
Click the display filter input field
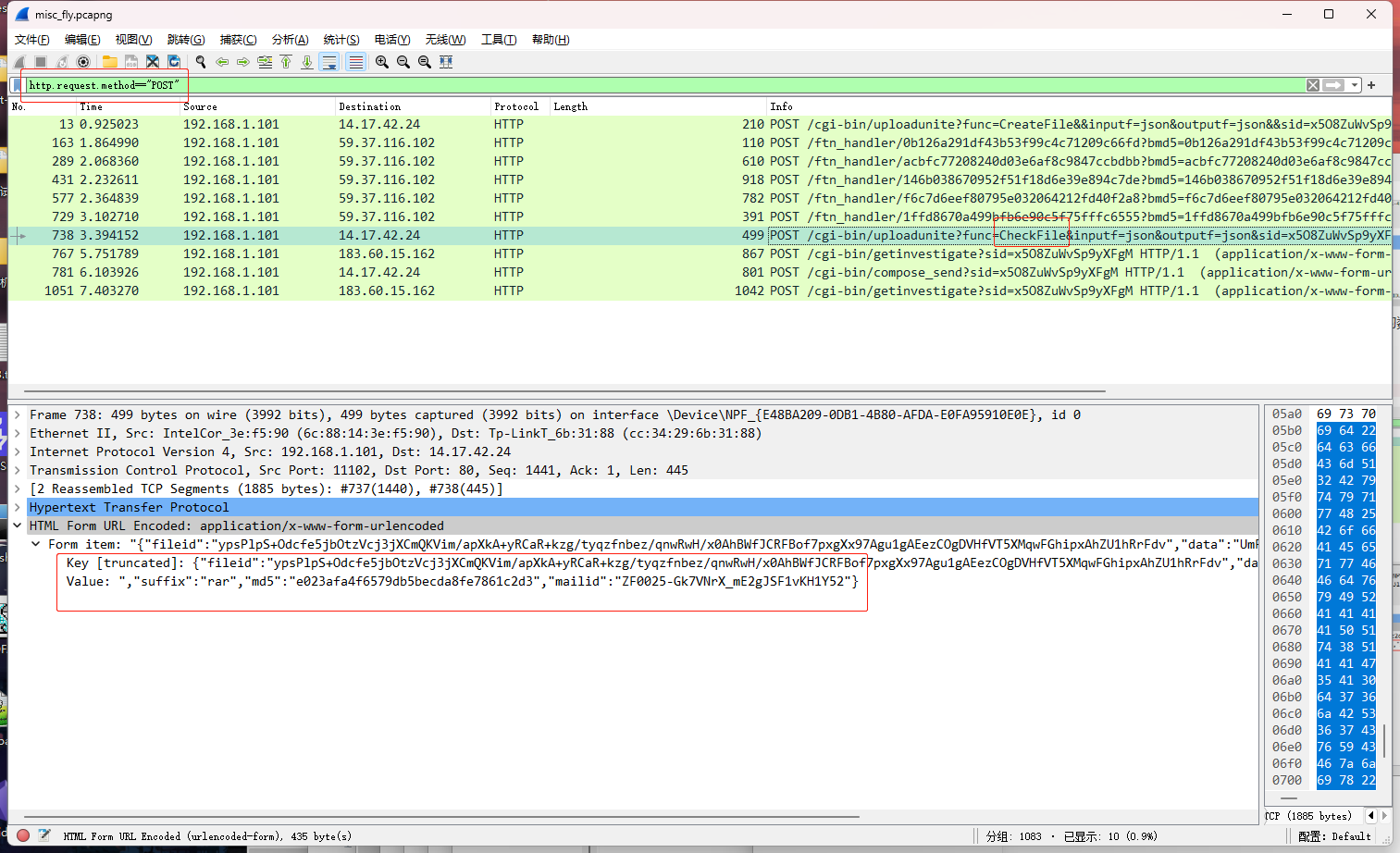[x=664, y=85]
